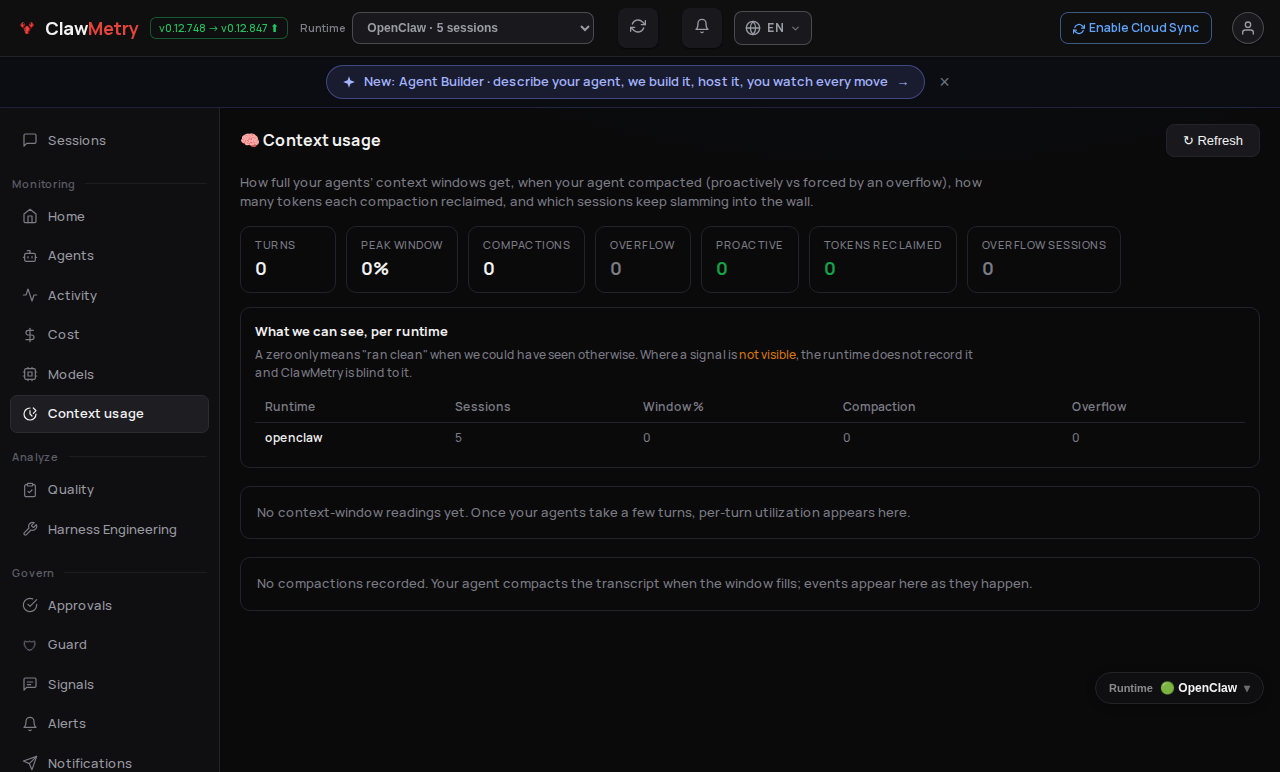Expand the OpenClaw 5 sessions runtime dropdown
The height and width of the screenshot is (772, 1280).
pos(473,28)
